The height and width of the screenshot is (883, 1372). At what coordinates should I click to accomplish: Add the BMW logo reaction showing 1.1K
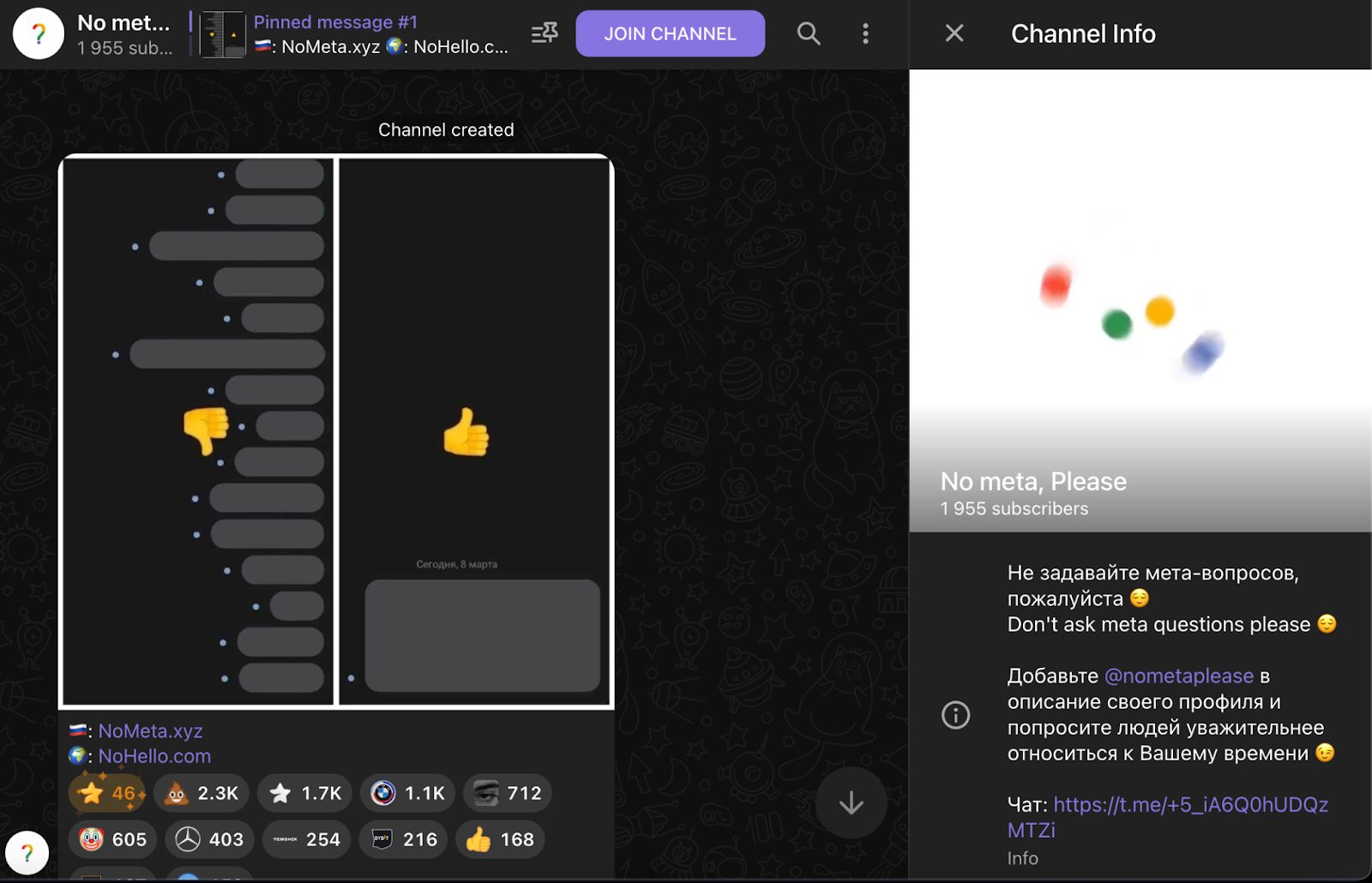(x=408, y=793)
